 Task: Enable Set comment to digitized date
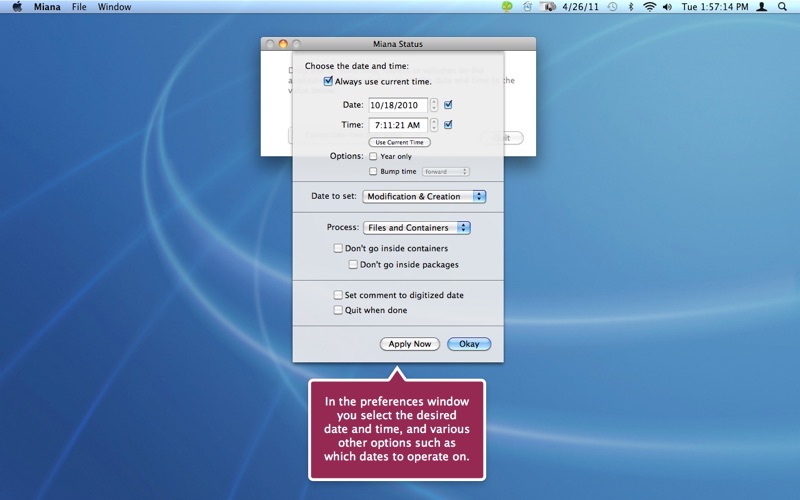(x=338, y=295)
